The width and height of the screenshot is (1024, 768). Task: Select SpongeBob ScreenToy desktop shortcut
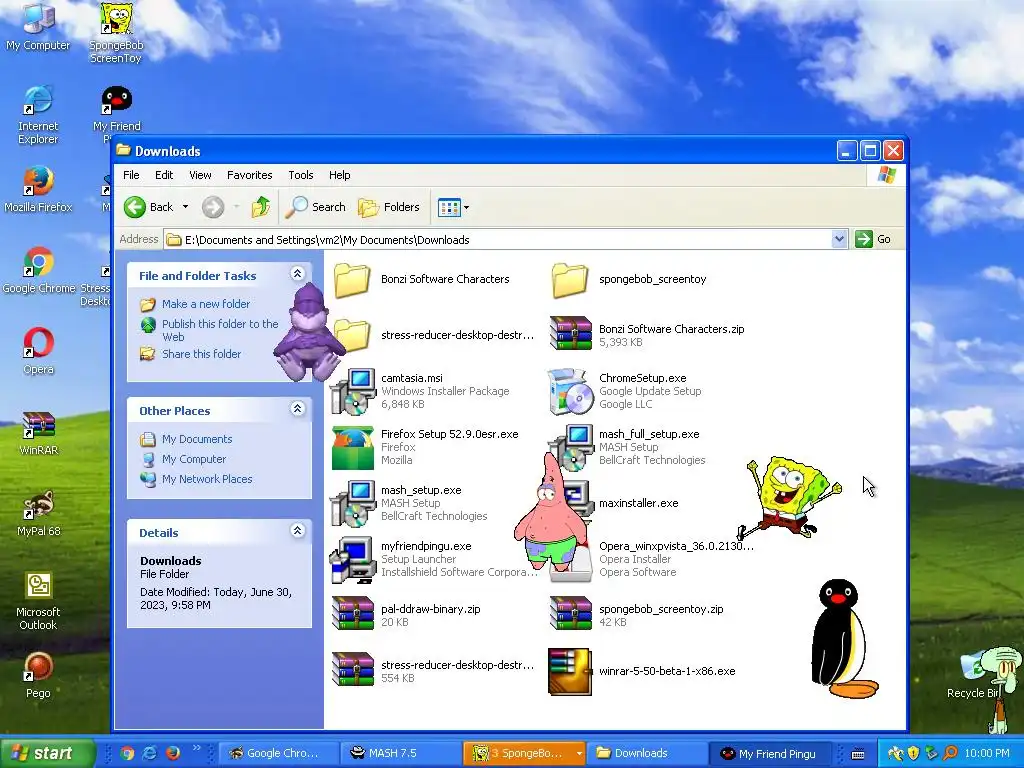click(x=116, y=33)
